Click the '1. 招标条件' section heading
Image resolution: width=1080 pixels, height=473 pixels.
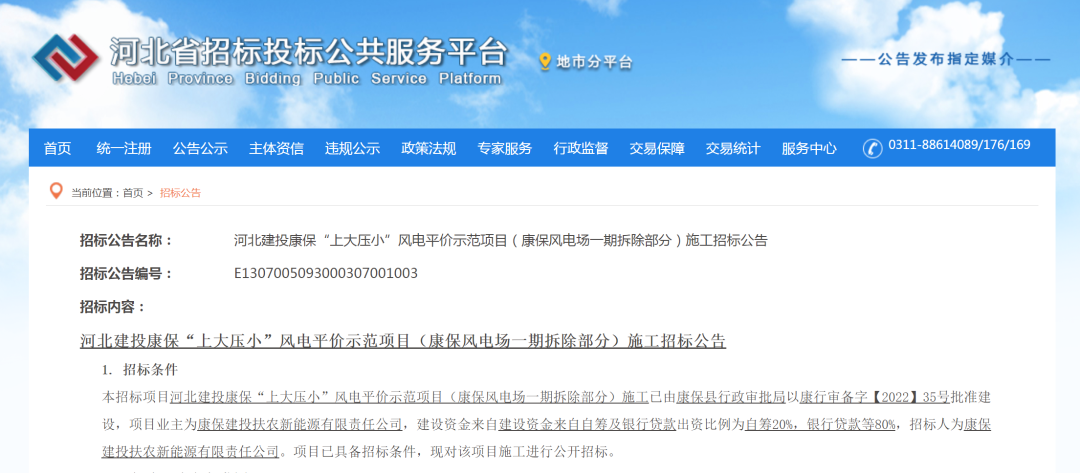click(x=139, y=370)
